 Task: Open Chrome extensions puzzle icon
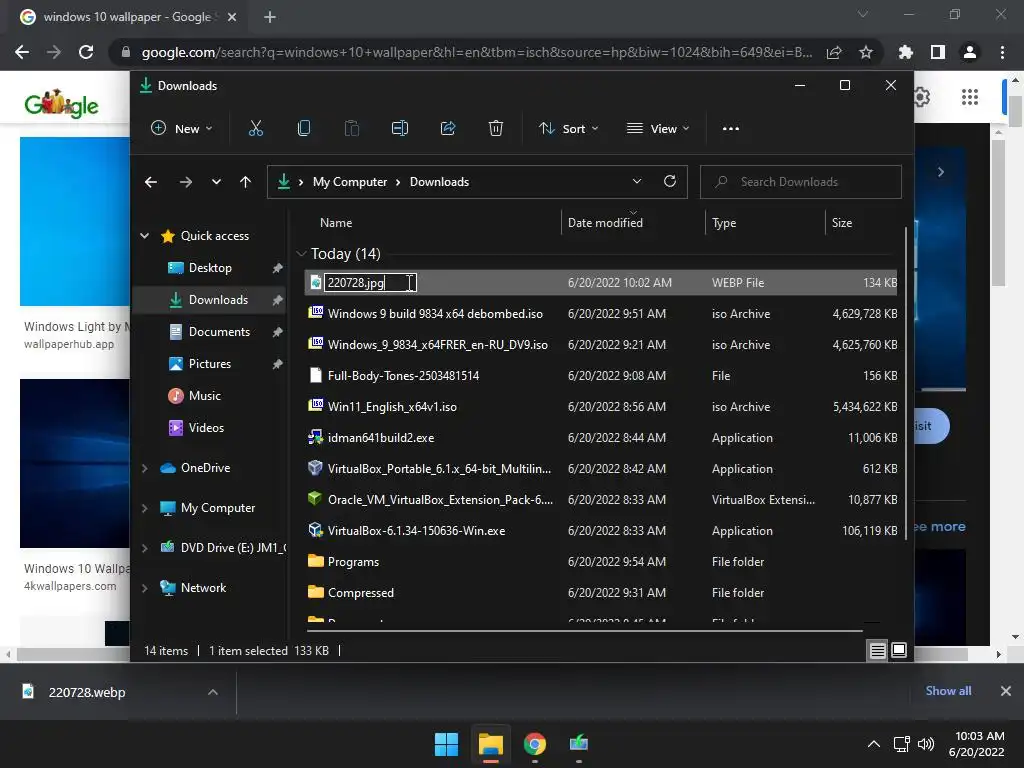coord(906,52)
